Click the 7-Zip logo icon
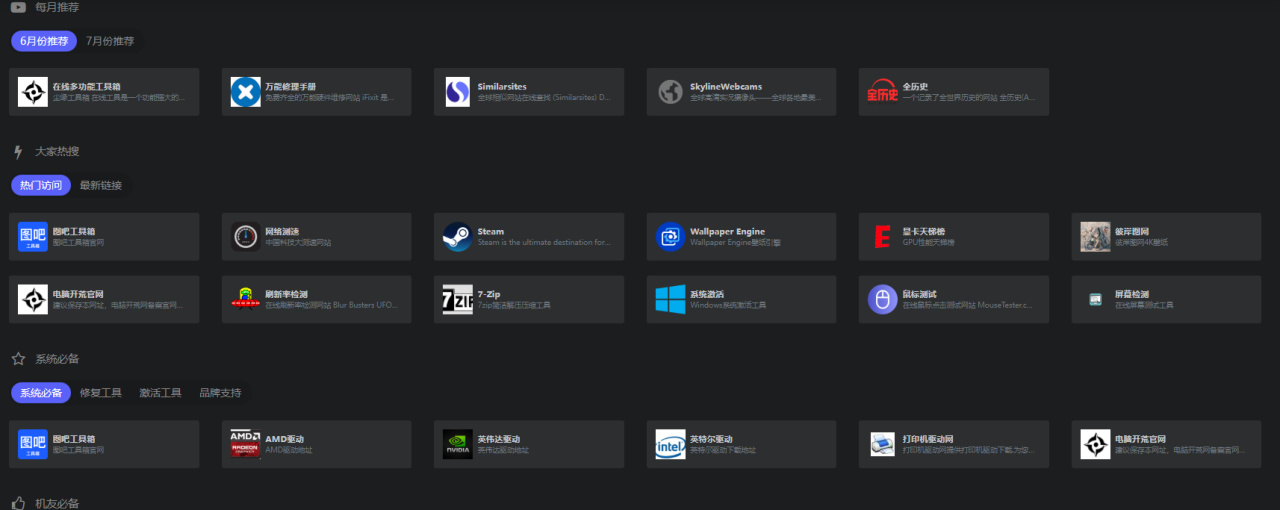The image size is (1280, 510). (x=457, y=299)
